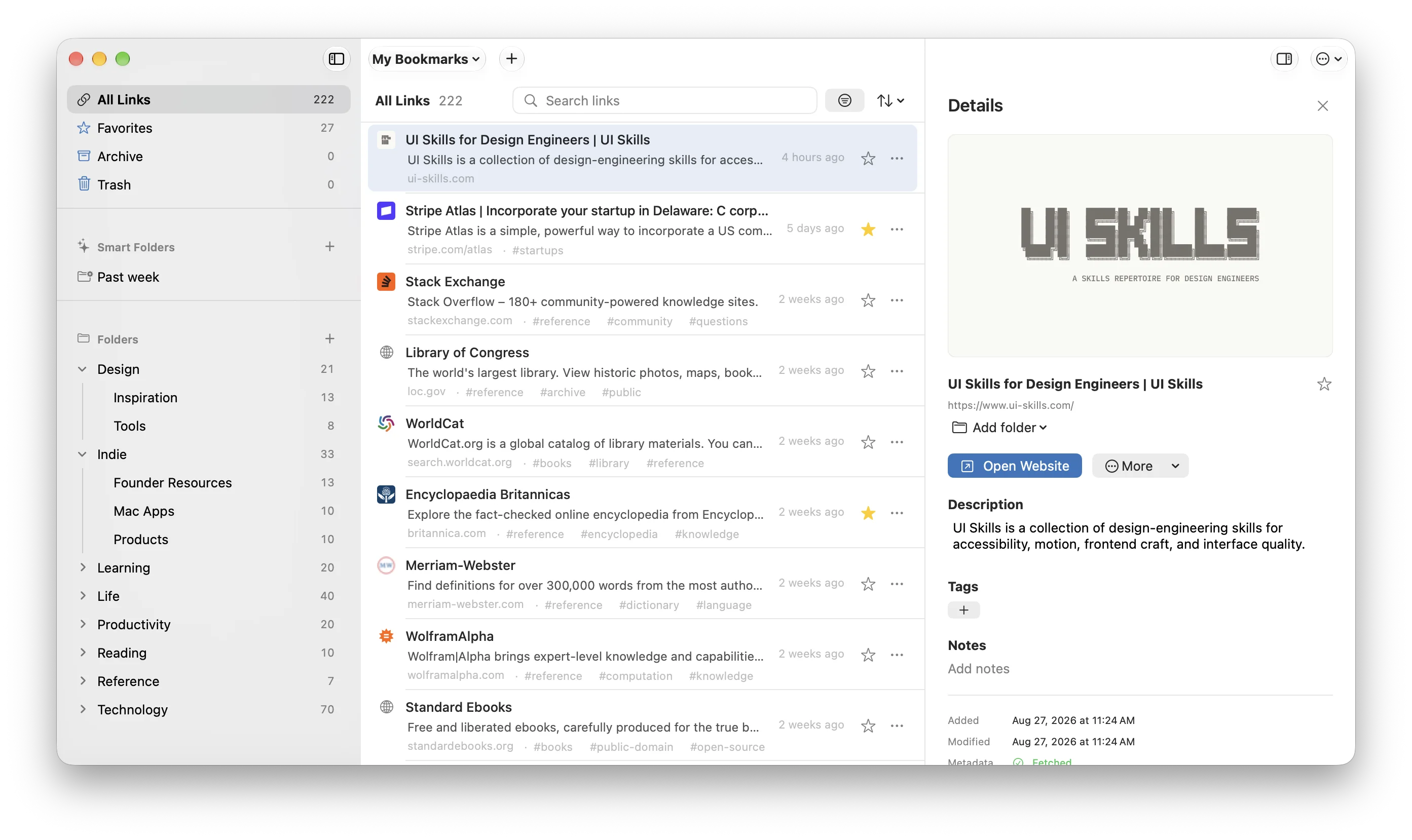Expand the Technology folder

pos(83,710)
